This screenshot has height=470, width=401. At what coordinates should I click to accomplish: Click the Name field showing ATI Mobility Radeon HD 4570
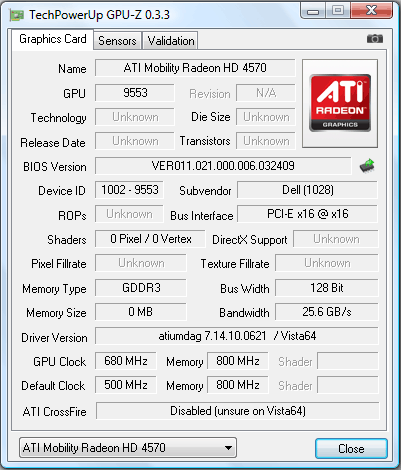[195, 68]
